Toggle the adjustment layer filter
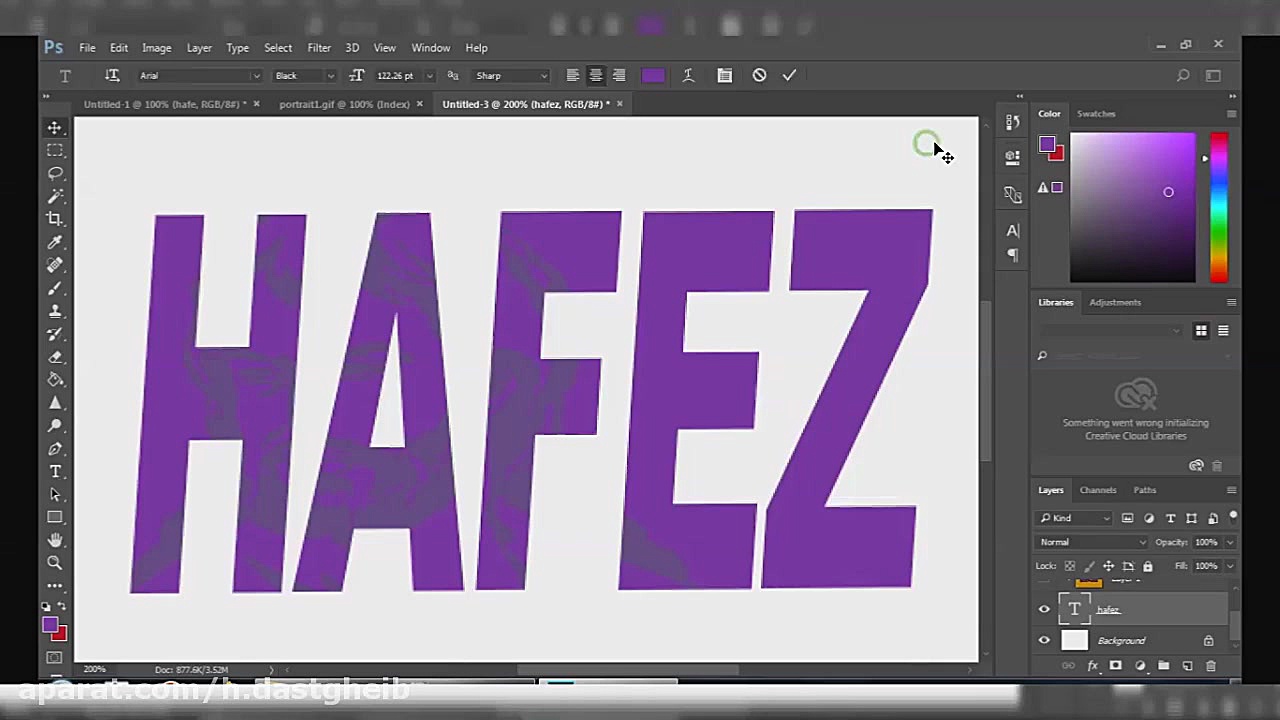The width and height of the screenshot is (1280, 720). (1149, 518)
